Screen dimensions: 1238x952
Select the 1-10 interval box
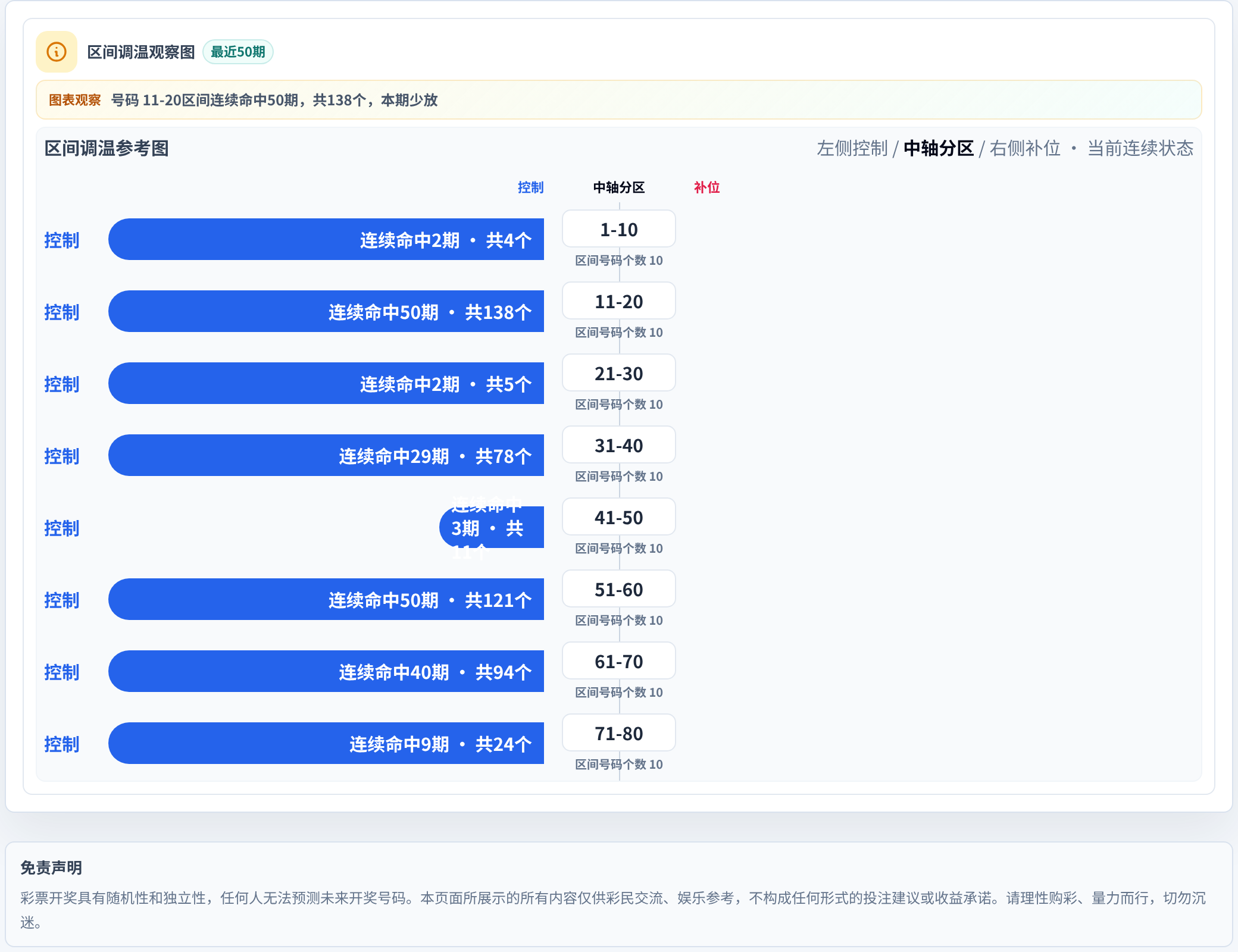coord(619,229)
